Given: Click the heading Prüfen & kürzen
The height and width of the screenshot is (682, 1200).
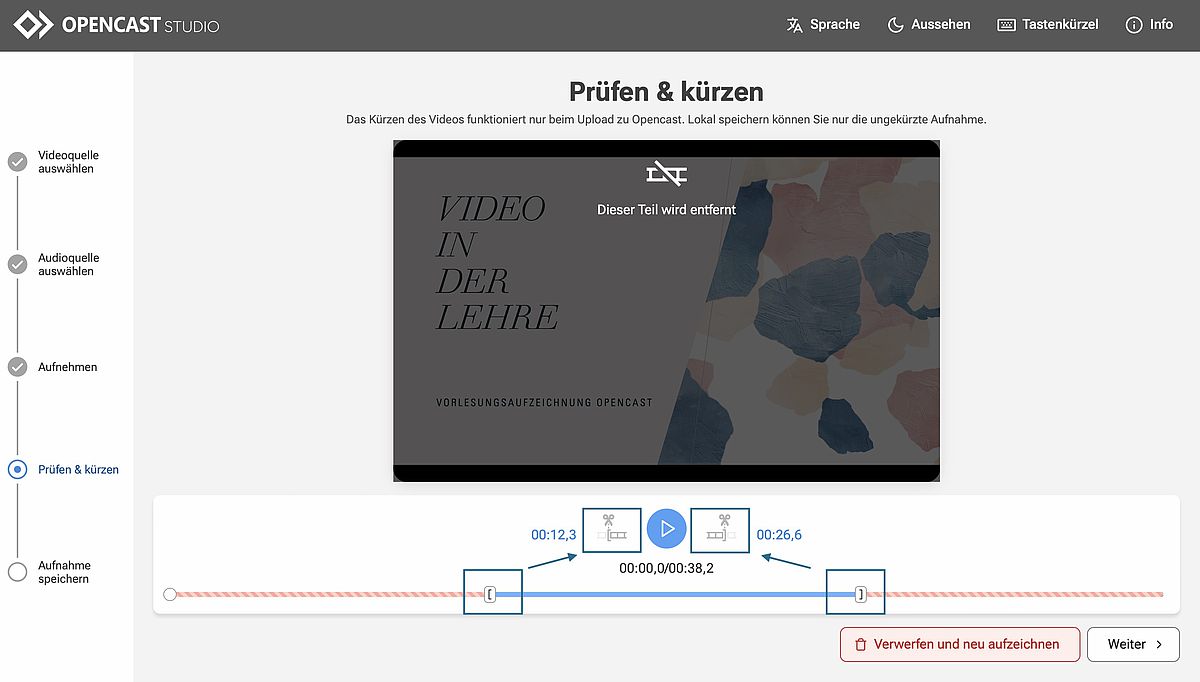Looking at the screenshot, I should tap(666, 92).
